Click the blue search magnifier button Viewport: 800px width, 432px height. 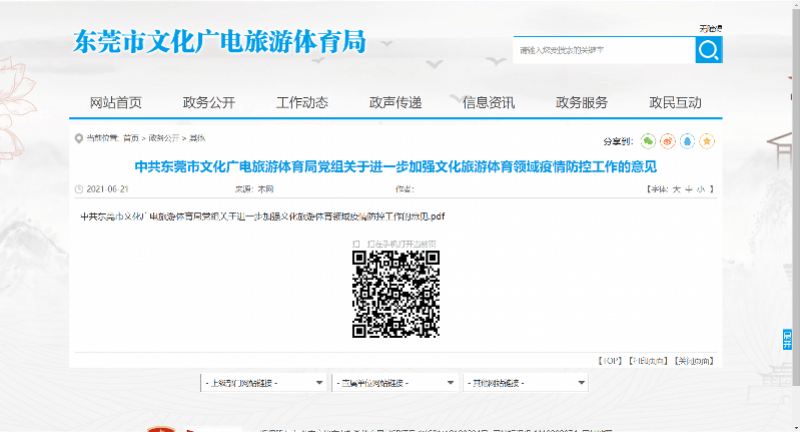709,50
